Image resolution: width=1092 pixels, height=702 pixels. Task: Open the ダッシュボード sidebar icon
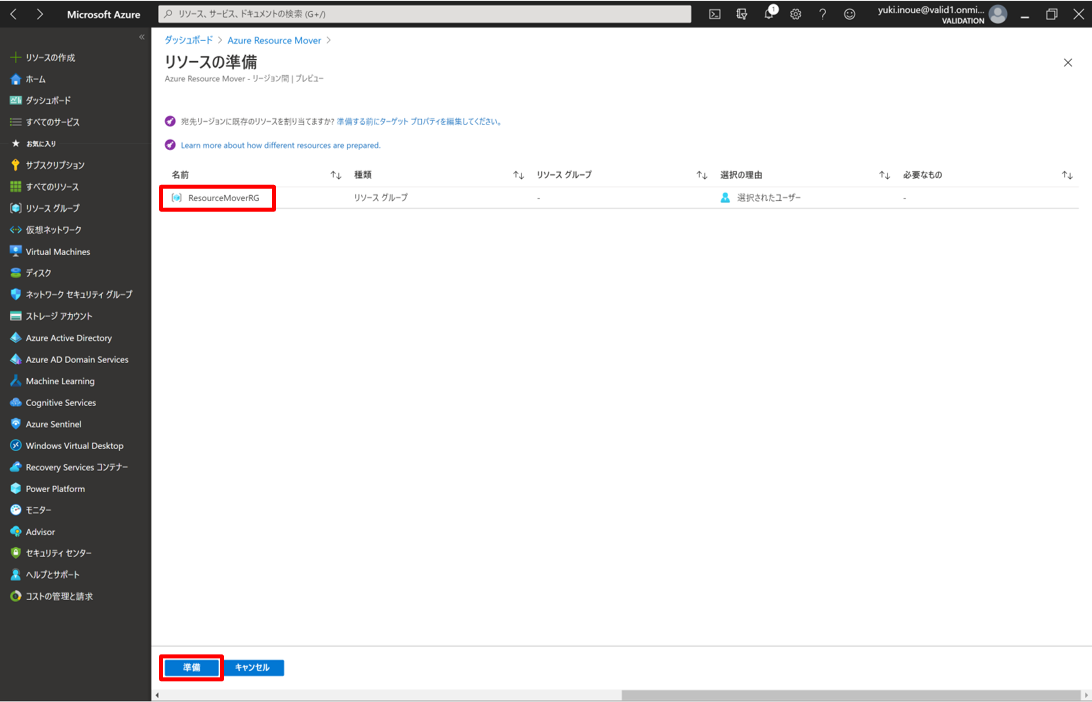[15, 100]
